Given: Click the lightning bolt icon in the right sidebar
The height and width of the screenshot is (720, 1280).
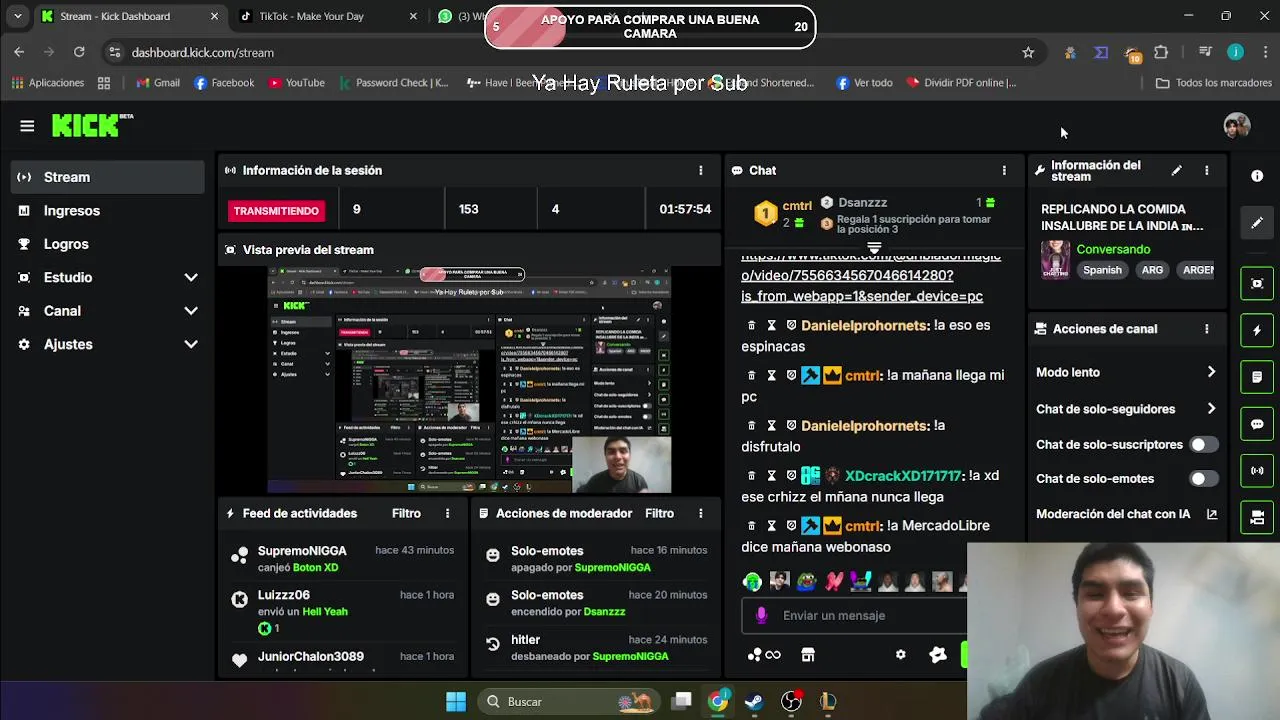Looking at the screenshot, I should pos(1257,330).
